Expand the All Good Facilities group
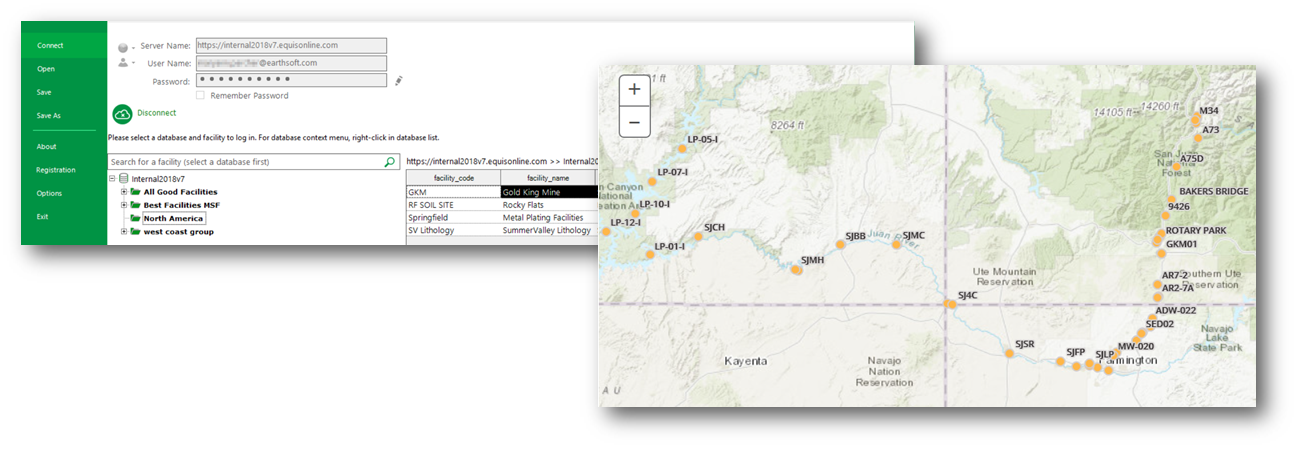The height and width of the screenshot is (449, 1298). click(123, 192)
